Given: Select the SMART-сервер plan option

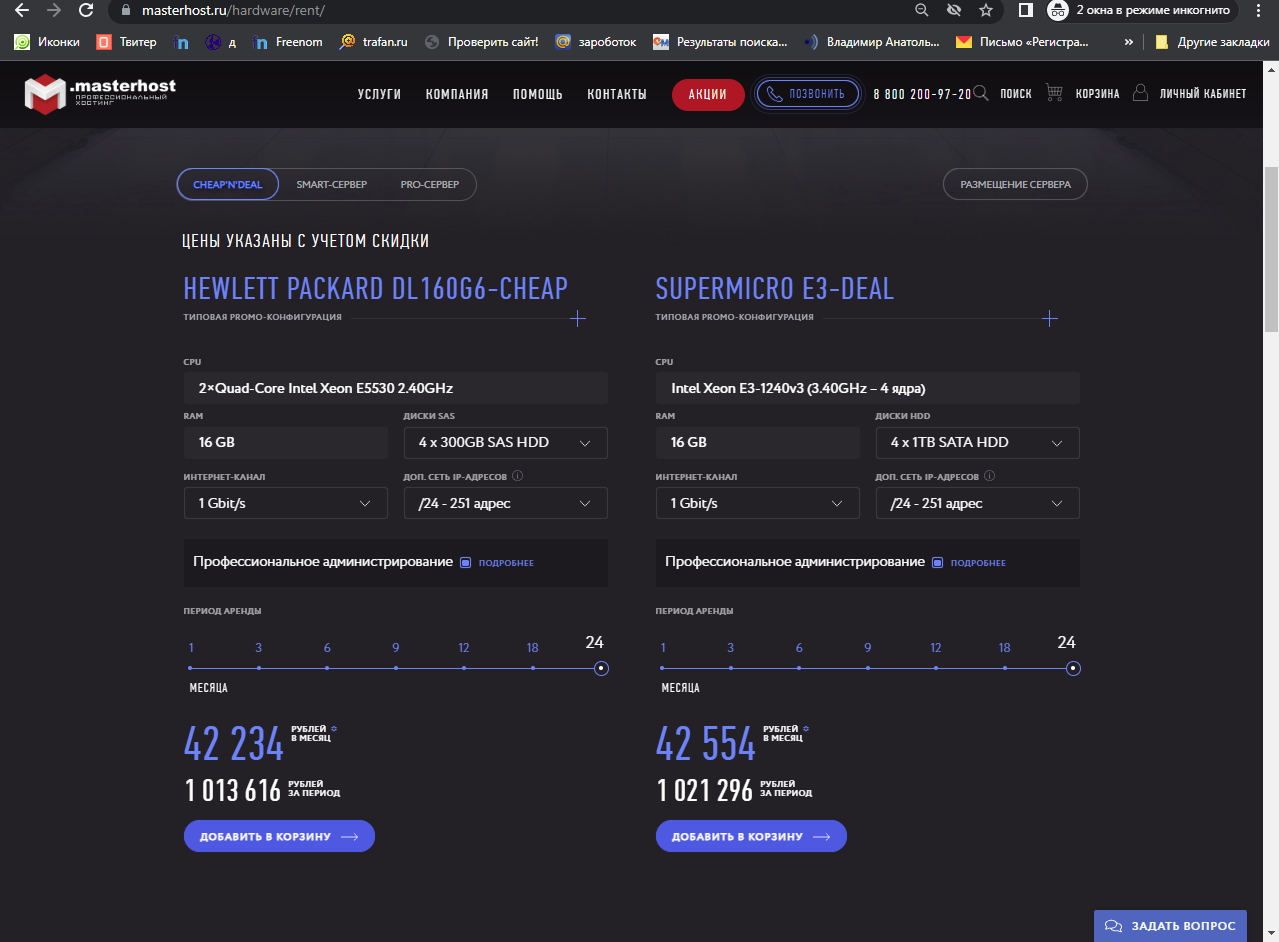Looking at the screenshot, I should [x=331, y=185].
